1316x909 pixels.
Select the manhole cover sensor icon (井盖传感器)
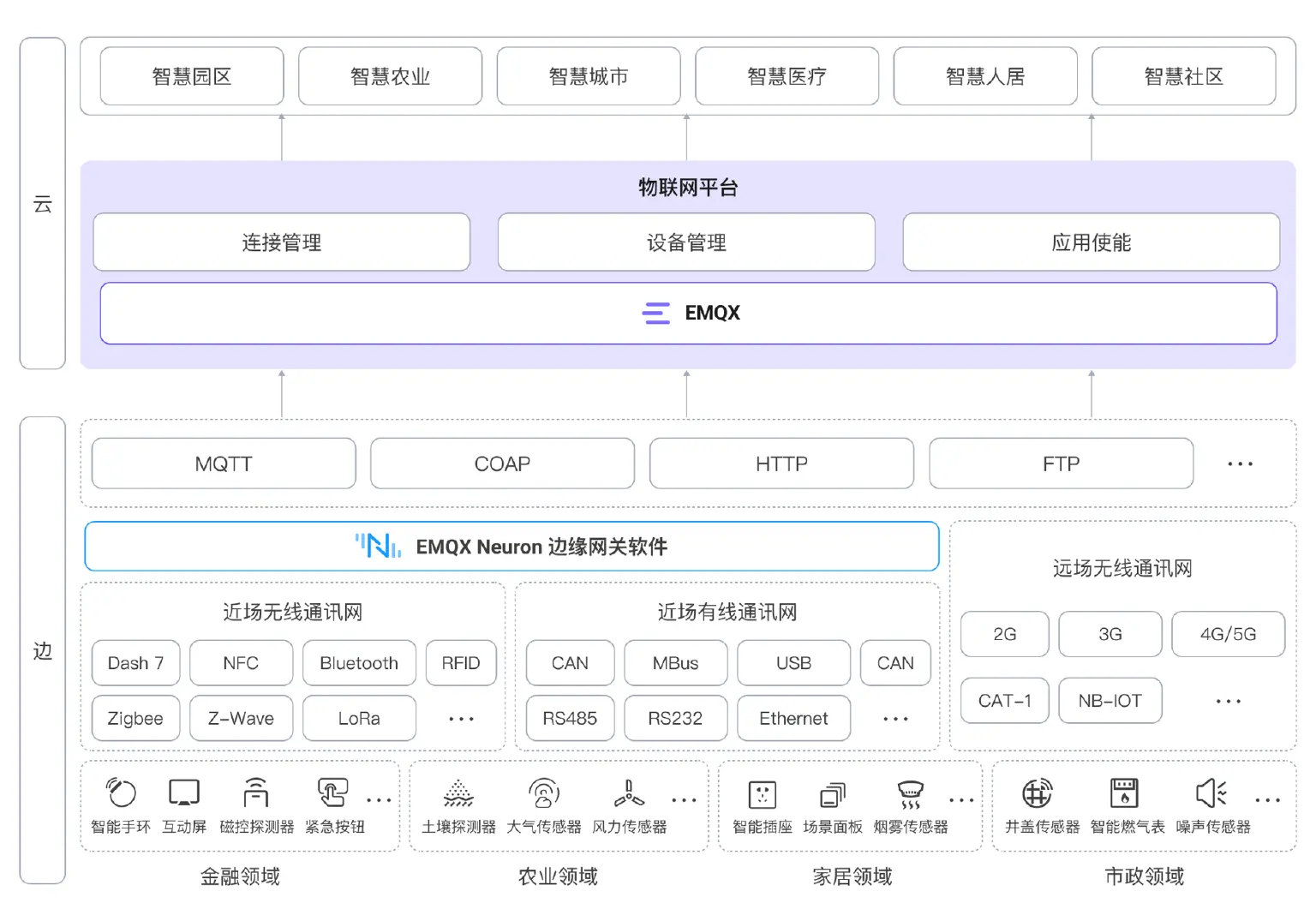click(1037, 793)
